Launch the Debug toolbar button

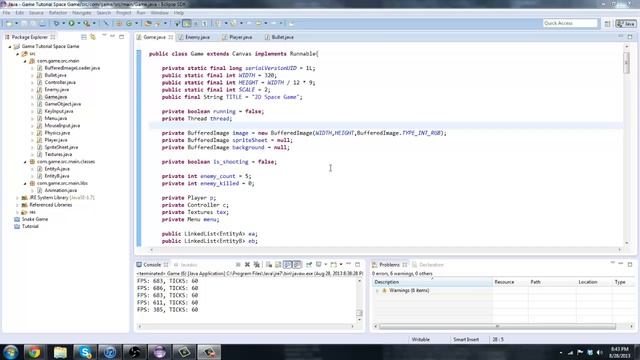click(56, 24)
